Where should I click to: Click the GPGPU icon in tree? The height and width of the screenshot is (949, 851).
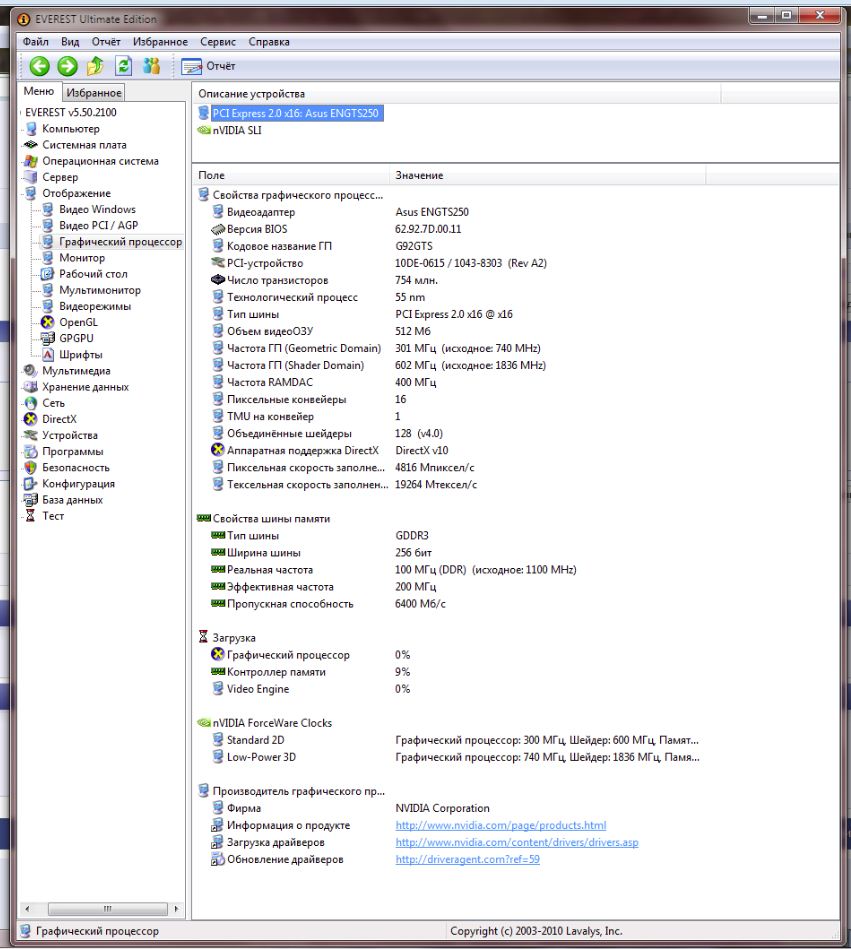(47, 338)
